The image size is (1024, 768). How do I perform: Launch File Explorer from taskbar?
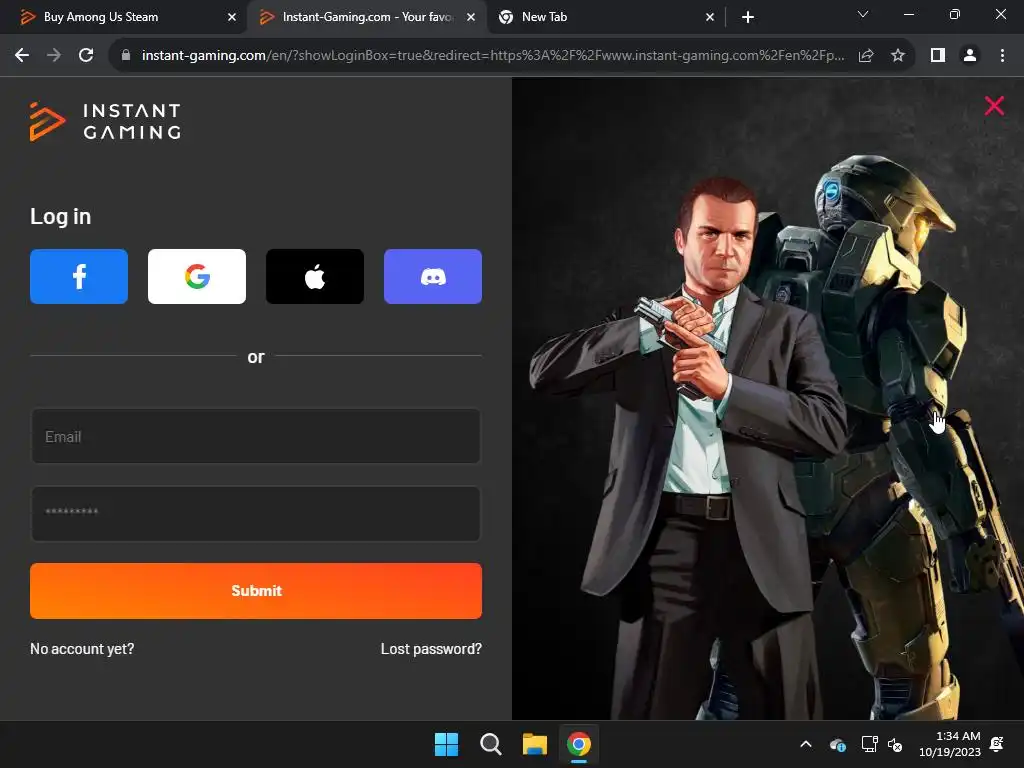[535, 744]
